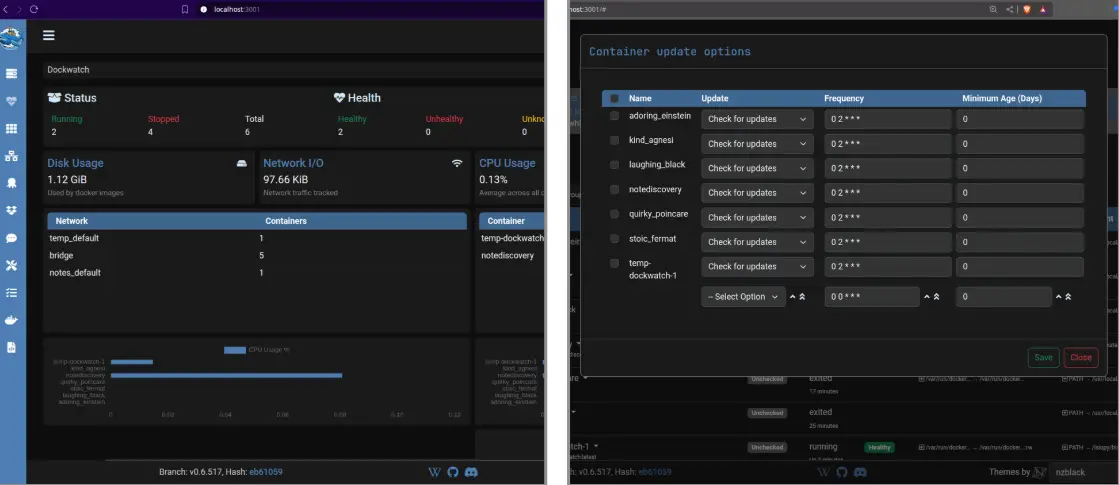The height and width of the screenshot is (485, 1119).
Task: Click the Brave shield icon in the address bar
Action: tap(1025, 9)
